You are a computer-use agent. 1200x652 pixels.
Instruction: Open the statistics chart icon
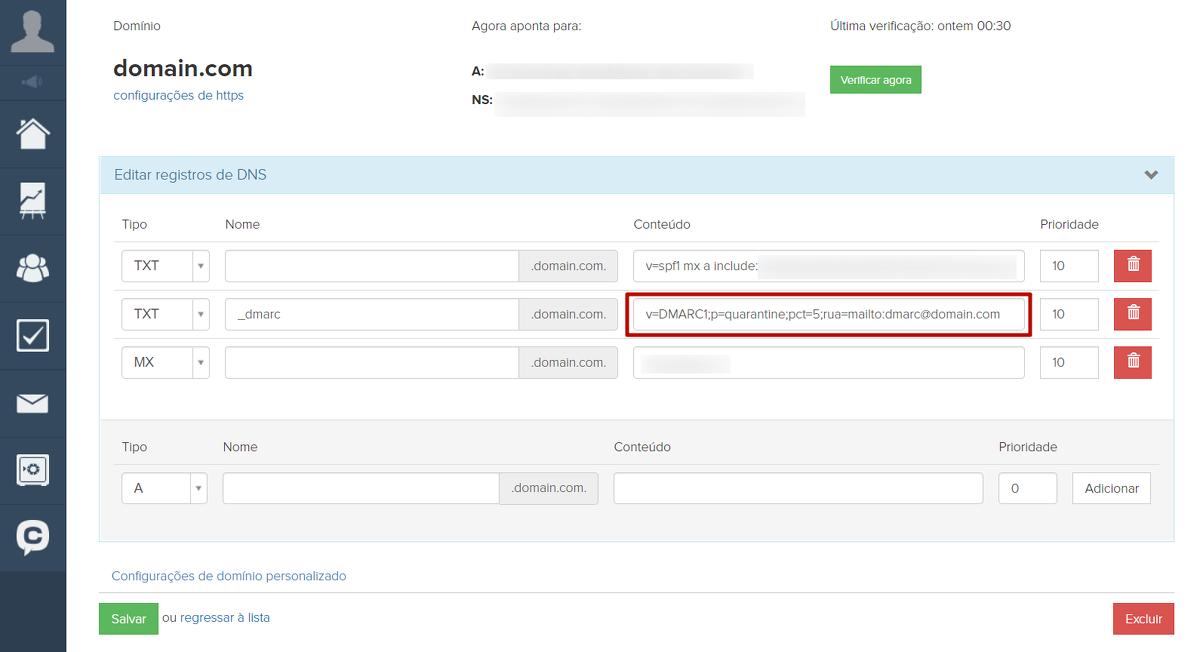click(32, 200)
